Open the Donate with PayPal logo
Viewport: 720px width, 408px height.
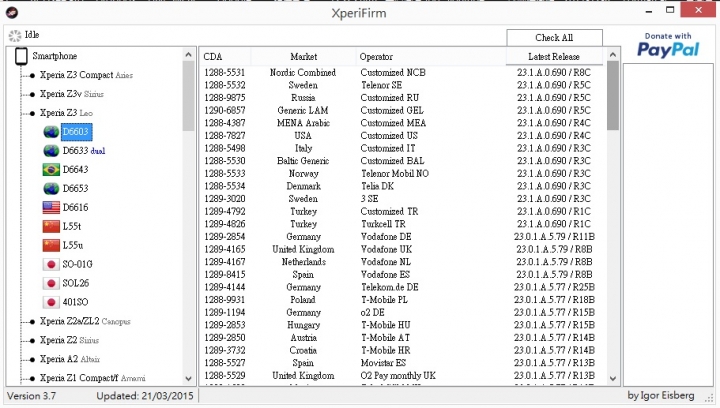668,45
